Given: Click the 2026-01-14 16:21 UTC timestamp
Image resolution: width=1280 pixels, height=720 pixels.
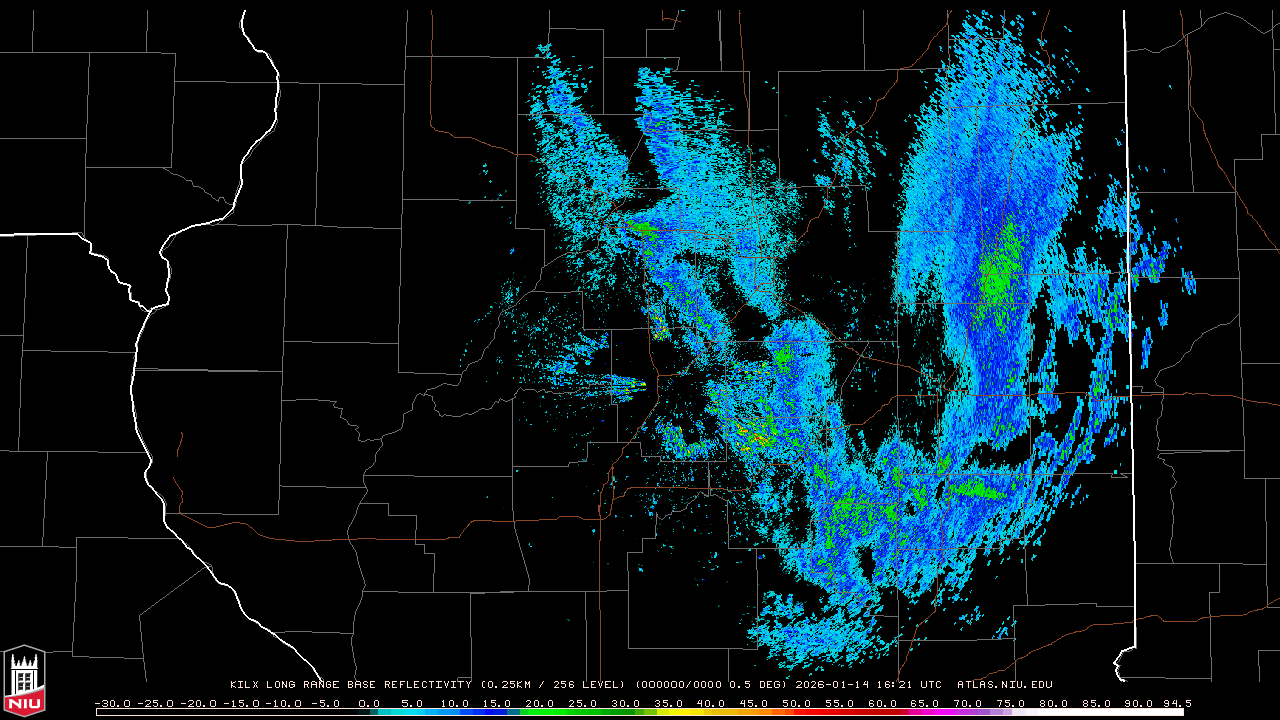Looking at the screenshot, I should coord(868,685).
